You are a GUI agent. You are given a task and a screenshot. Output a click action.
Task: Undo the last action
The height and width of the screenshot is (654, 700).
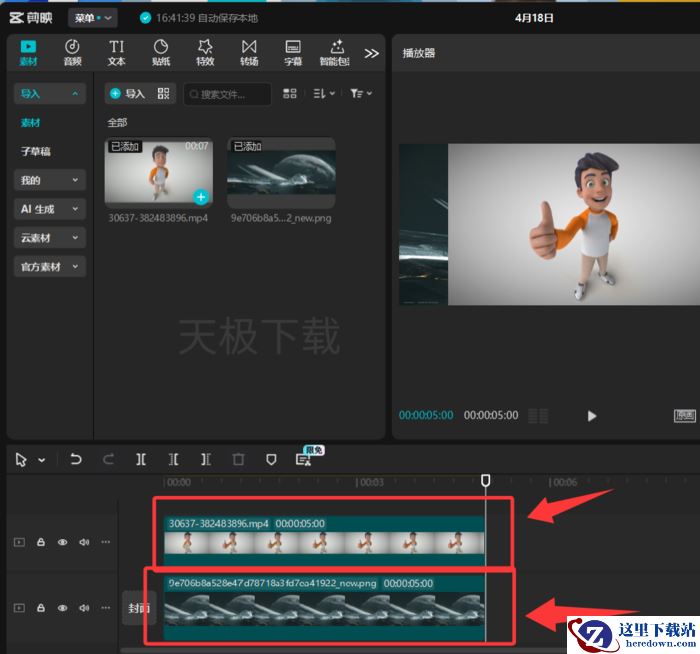(76, 459)
